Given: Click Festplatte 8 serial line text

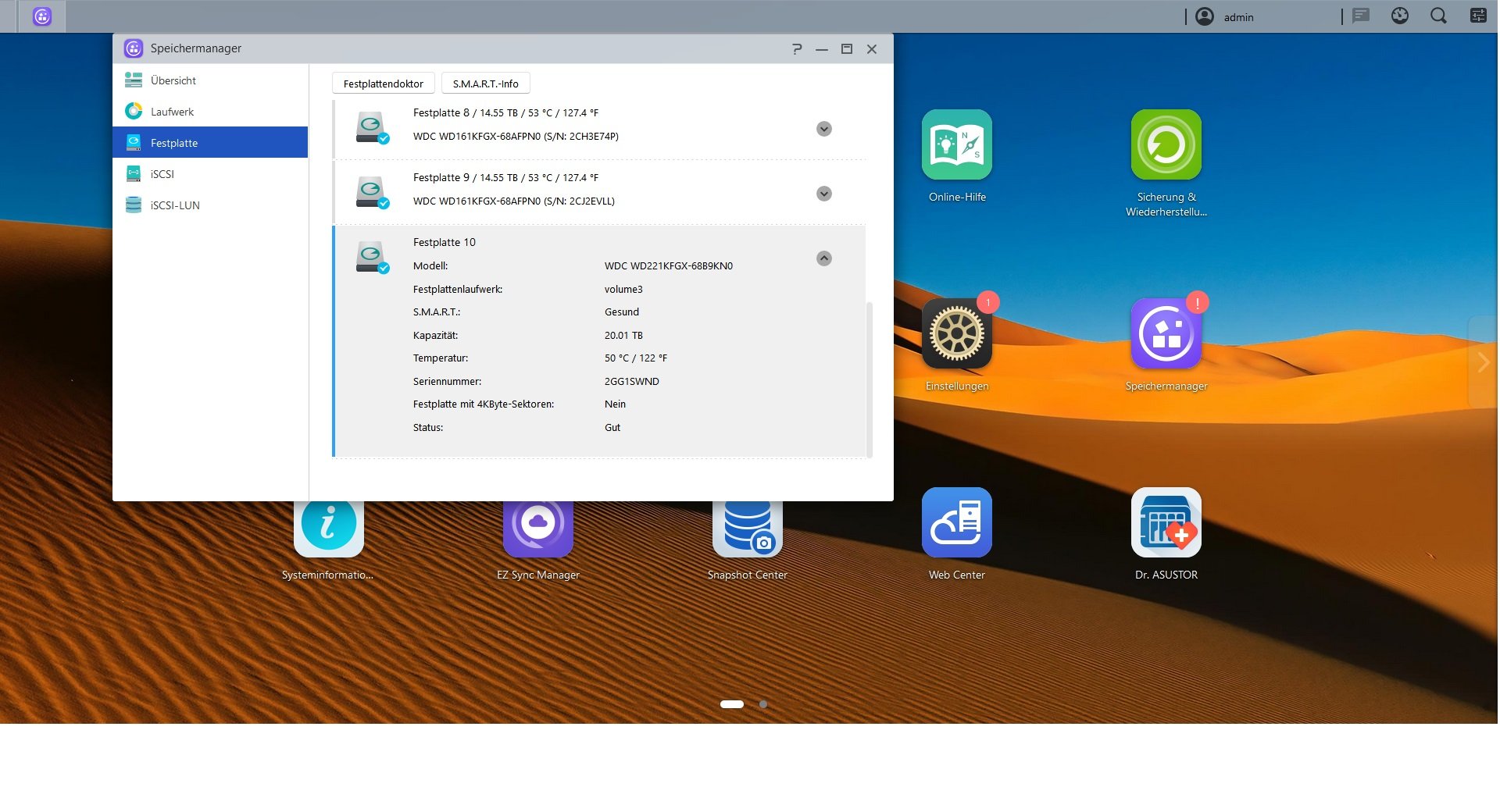Looking at the screenshot, I should click(516, 137).
